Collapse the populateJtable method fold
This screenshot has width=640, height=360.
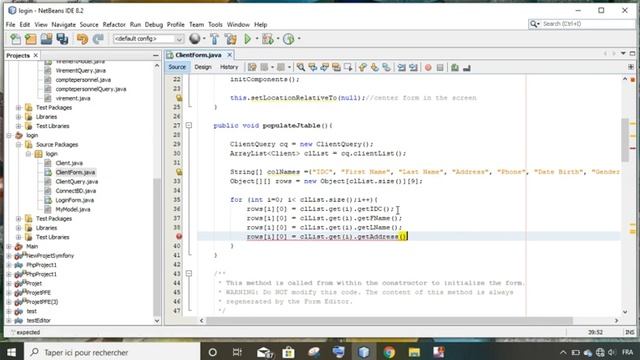(189, 125)
